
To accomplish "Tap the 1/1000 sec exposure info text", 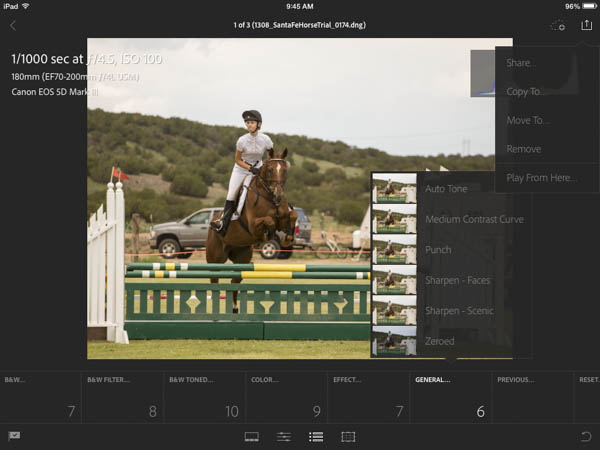I will coord(87,59).
